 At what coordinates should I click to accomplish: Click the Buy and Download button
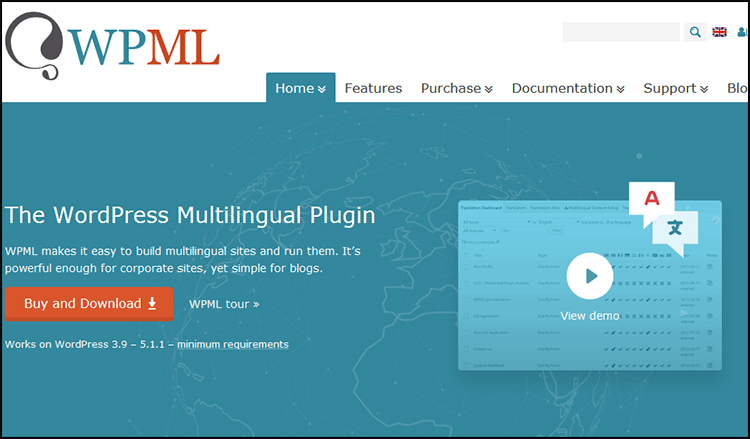tap(89, 304)
